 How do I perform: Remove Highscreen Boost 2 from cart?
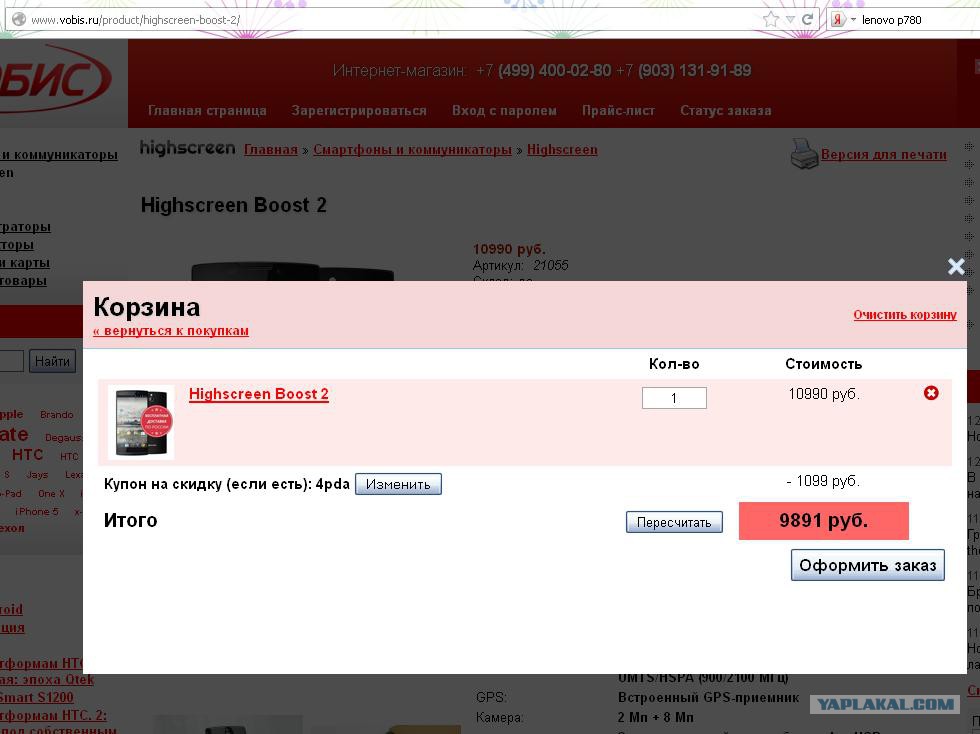point(931,393)
